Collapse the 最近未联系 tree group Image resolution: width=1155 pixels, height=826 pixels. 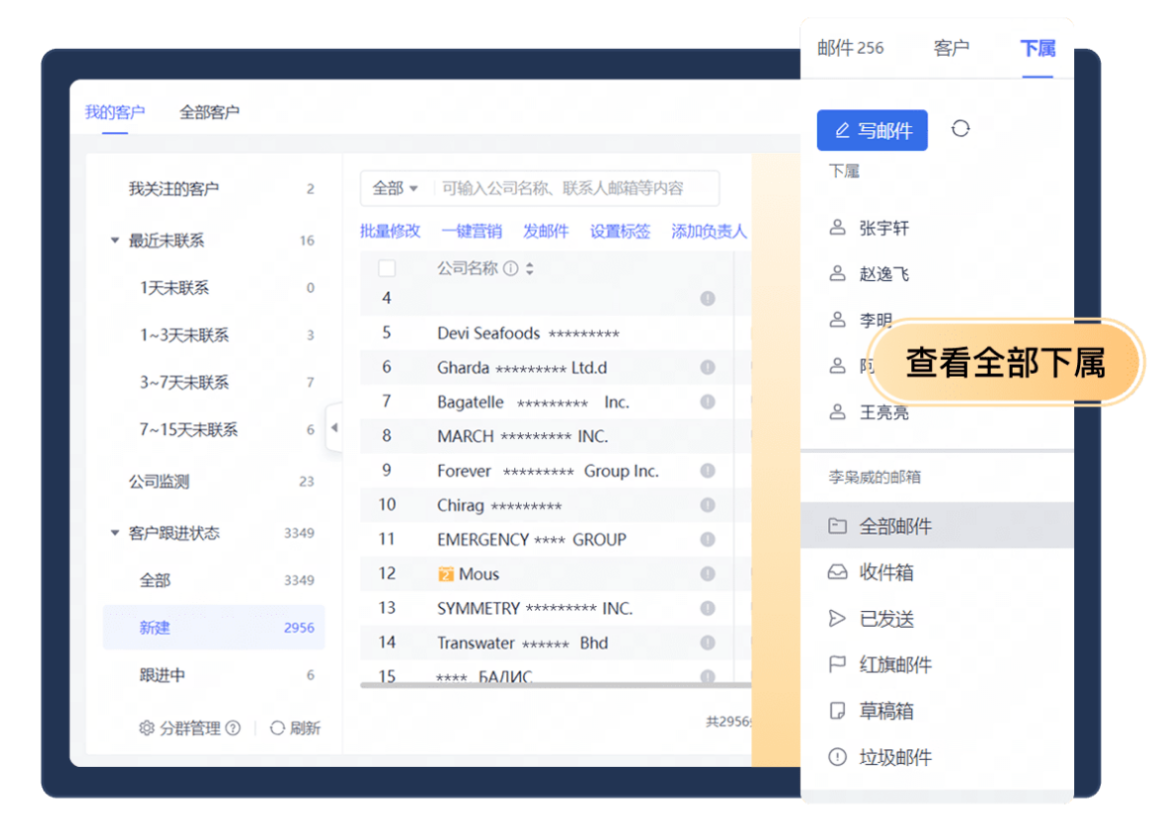pyautogui.click(x=114, y=240)
